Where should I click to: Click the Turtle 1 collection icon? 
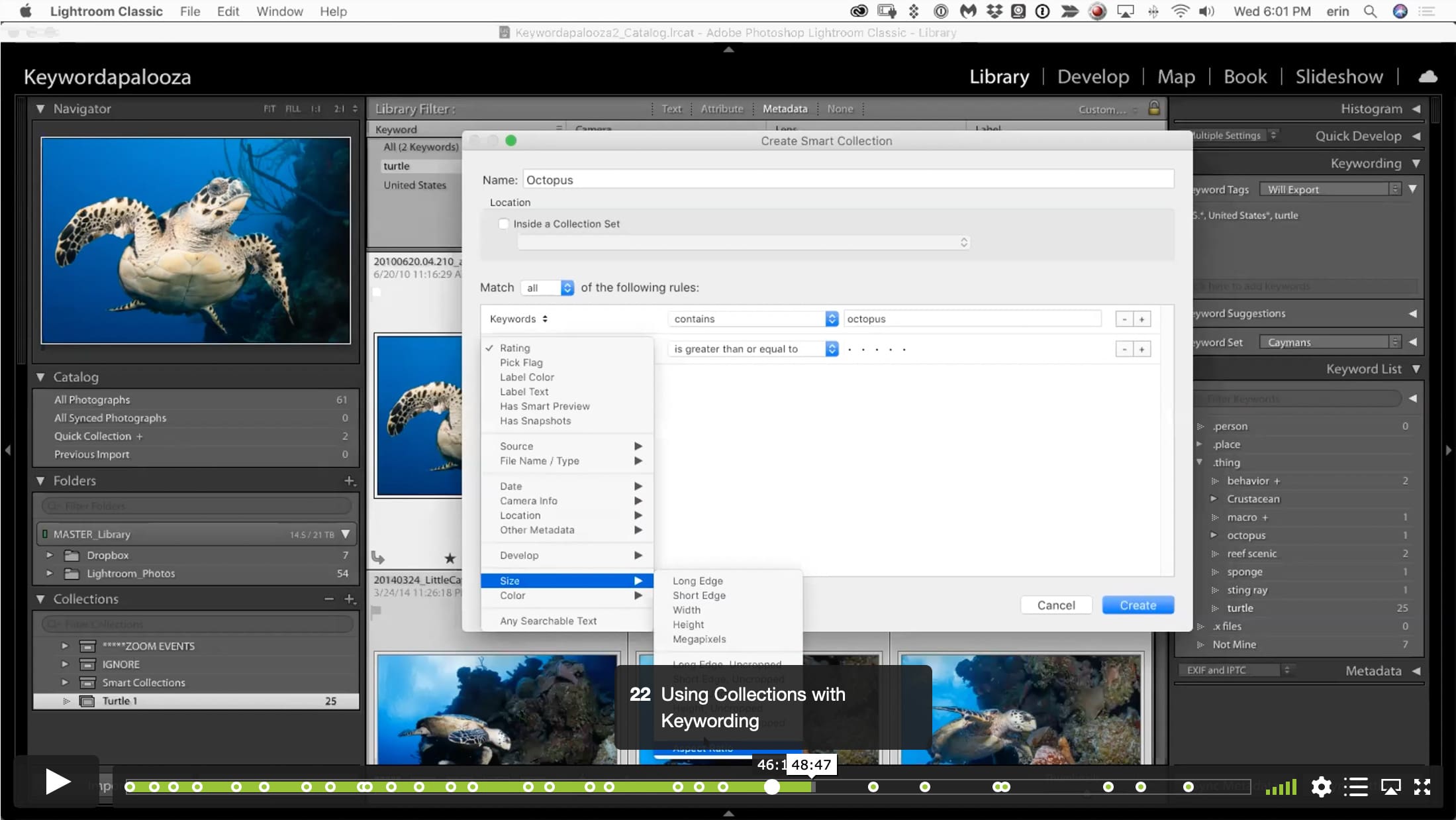click(87, 701)
